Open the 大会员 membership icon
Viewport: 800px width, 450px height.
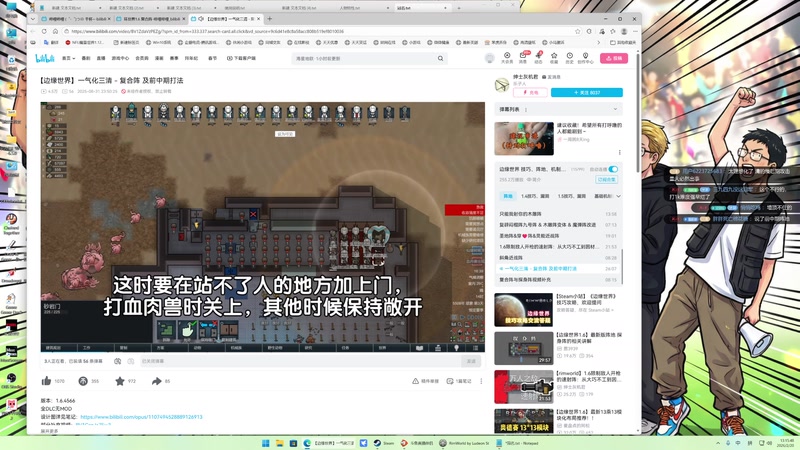[507, 58]
